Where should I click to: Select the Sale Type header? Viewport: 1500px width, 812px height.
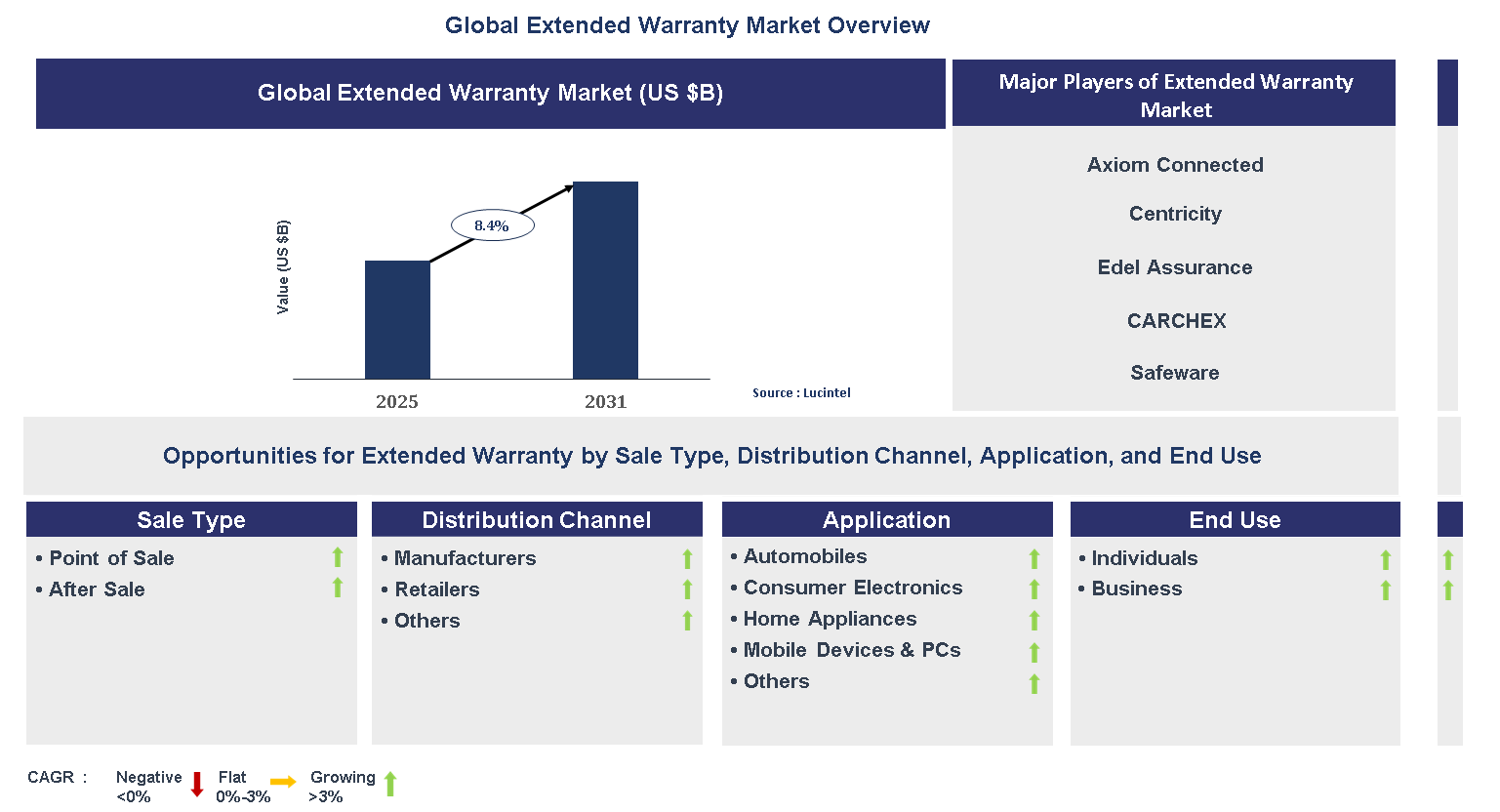(x=191, y=520)
